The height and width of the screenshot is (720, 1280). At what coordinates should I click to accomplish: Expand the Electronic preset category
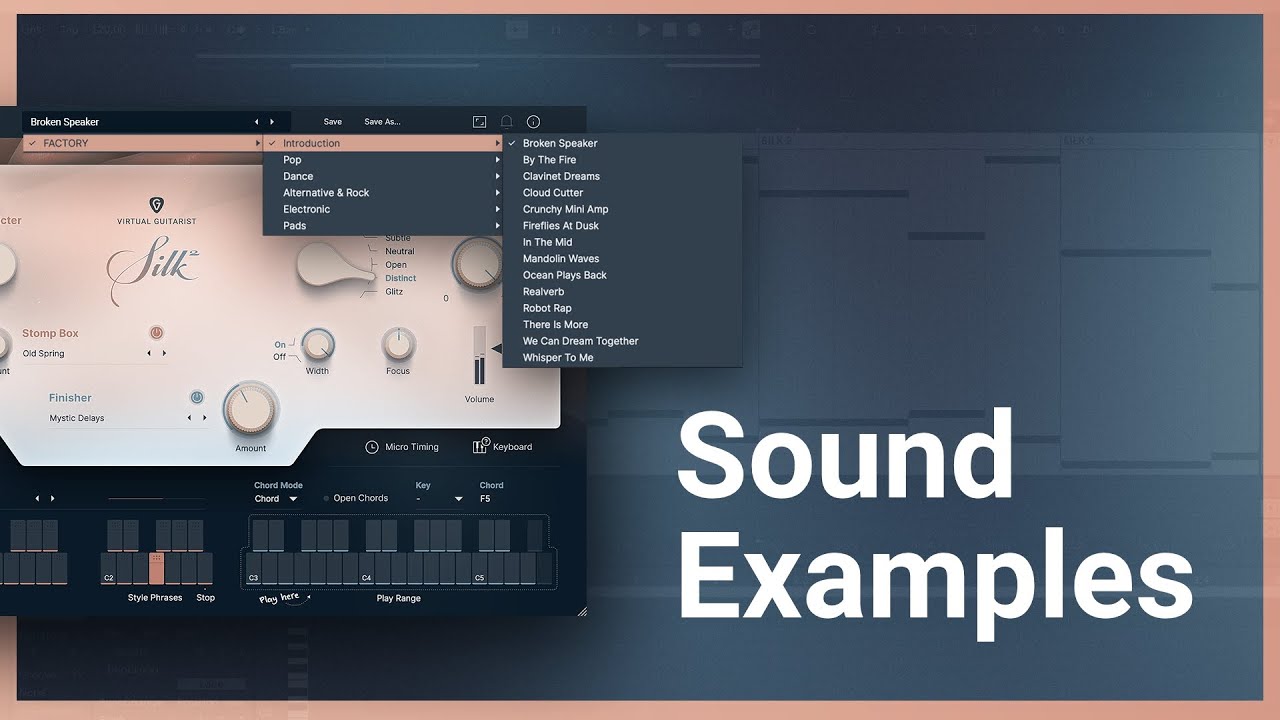tap(383, 209)
